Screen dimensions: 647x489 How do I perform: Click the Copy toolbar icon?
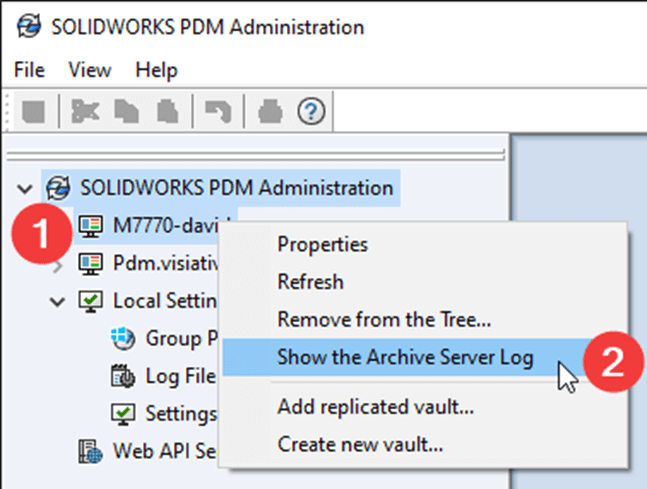click(126, 111)
